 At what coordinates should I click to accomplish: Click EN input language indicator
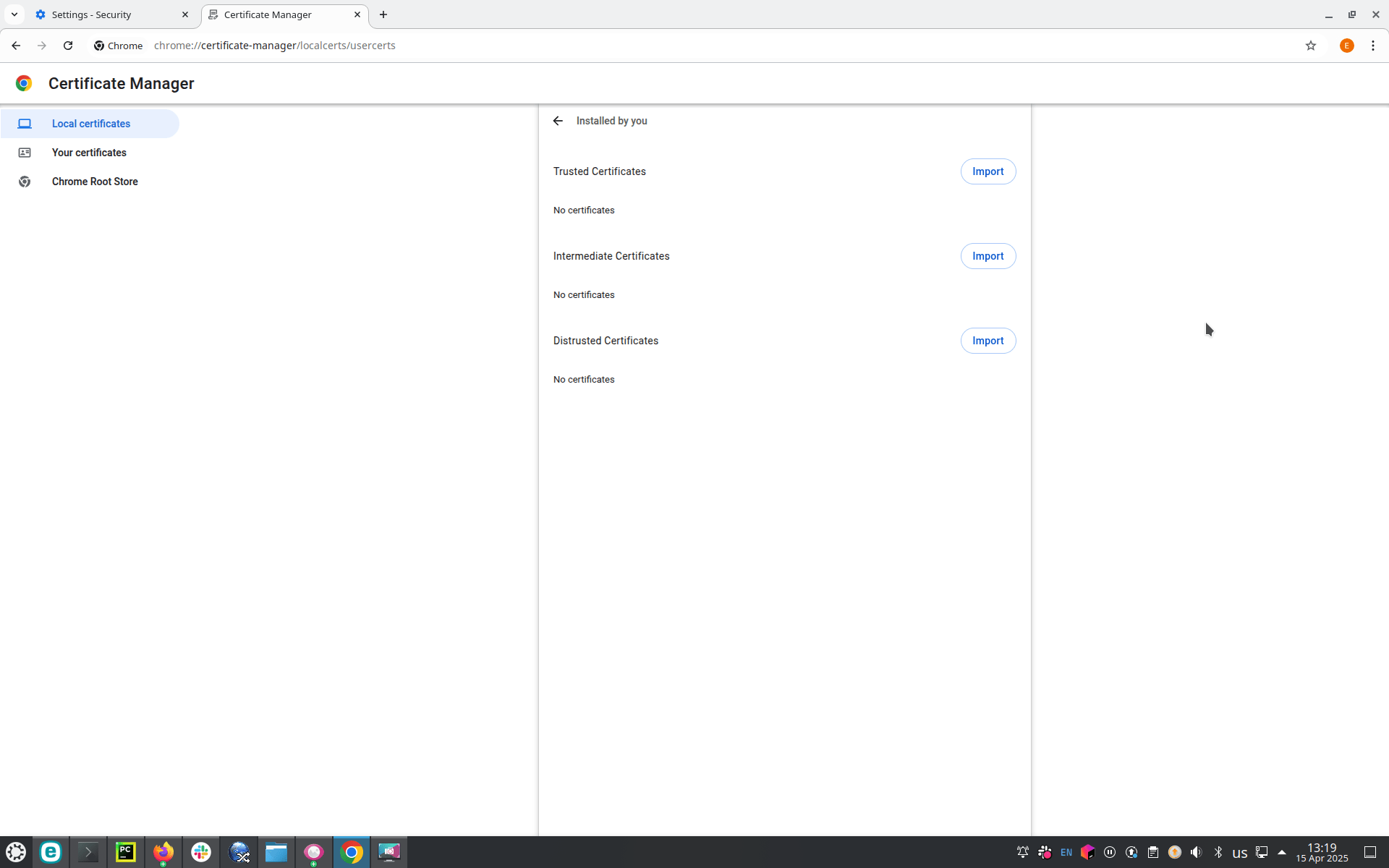pos(1066,852)
